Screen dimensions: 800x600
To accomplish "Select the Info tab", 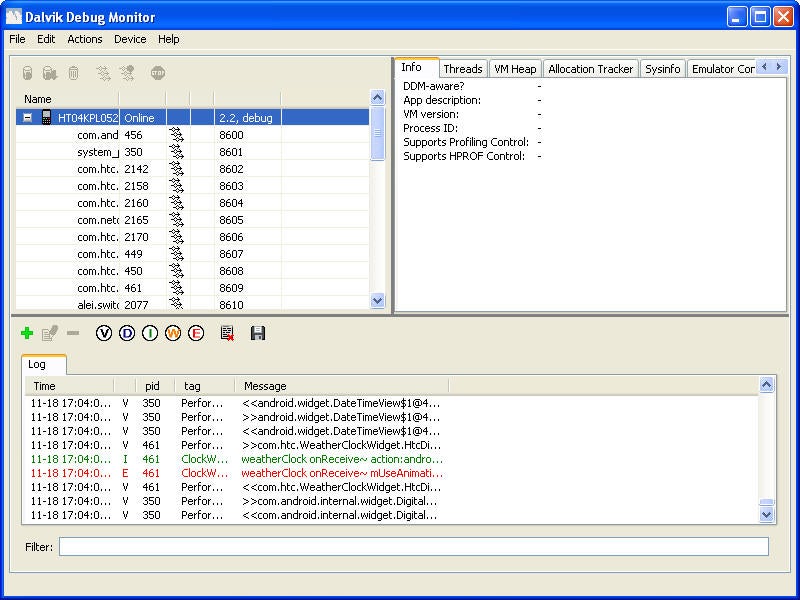I will click(416, 67).
